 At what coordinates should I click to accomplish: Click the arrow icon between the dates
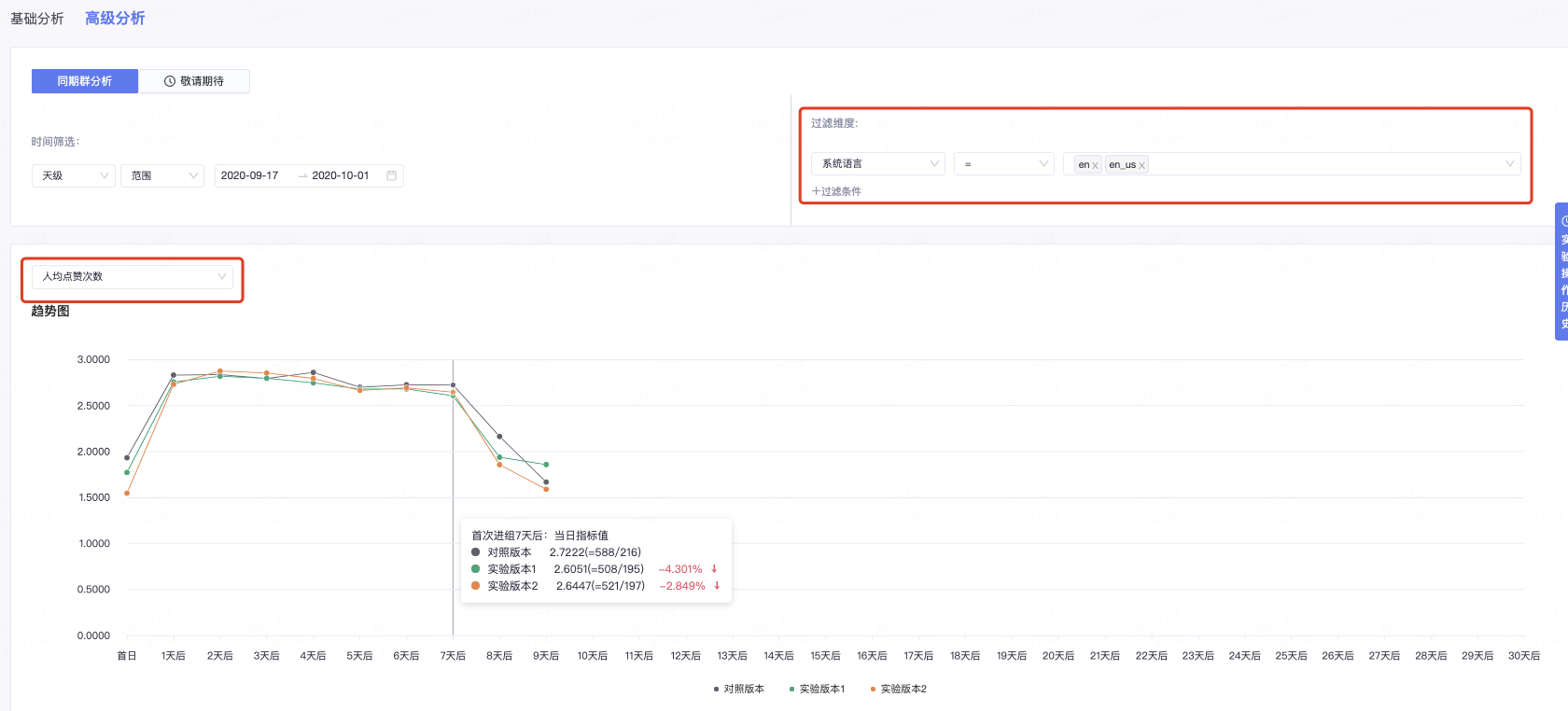point(302,175)
